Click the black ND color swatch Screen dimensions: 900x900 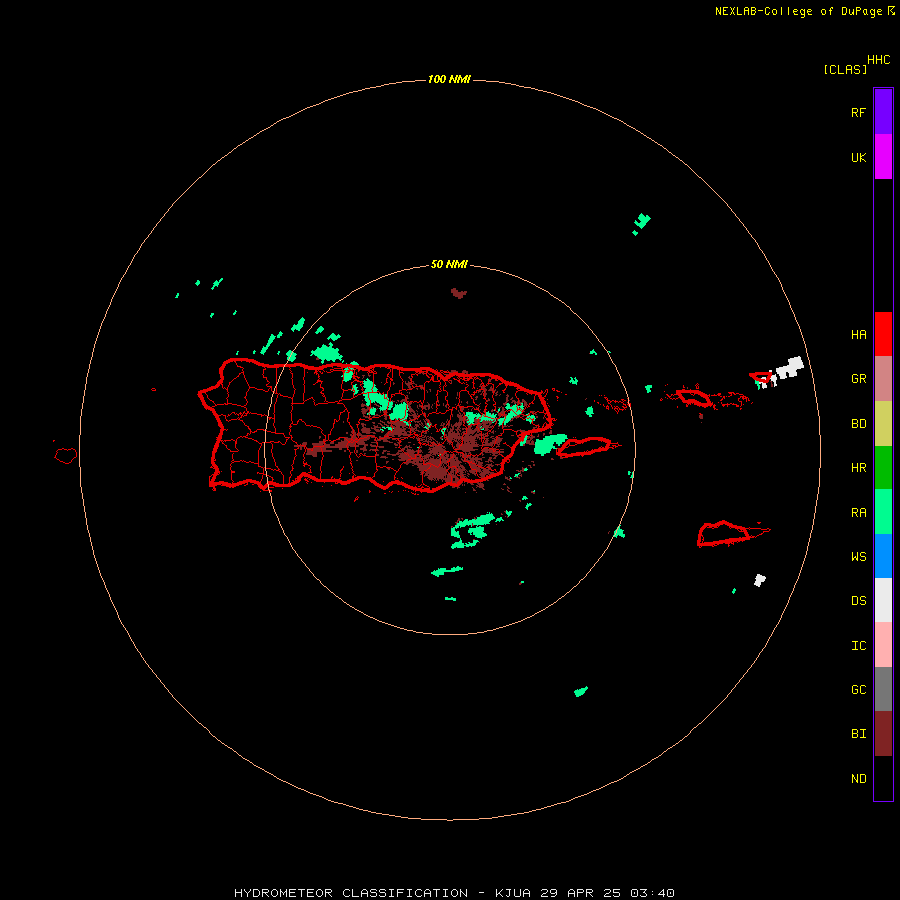(883, 778)
